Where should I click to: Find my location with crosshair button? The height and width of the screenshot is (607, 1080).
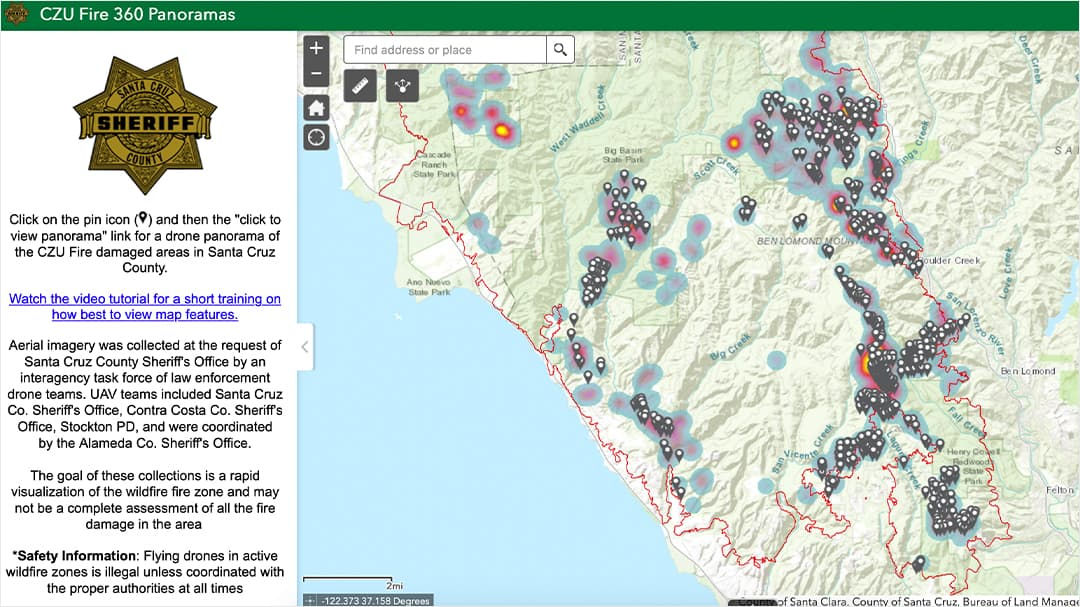tap(316, 137)
